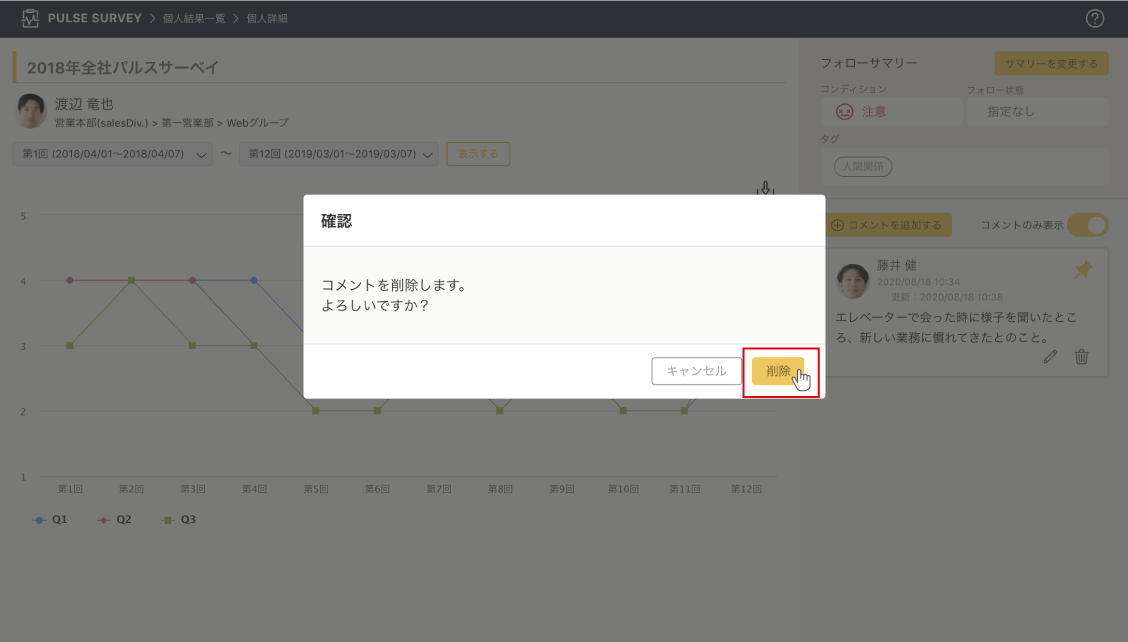Click the download icon above the chart
Viewport: 1128px width, 642px height.
[x=766, y=188]
